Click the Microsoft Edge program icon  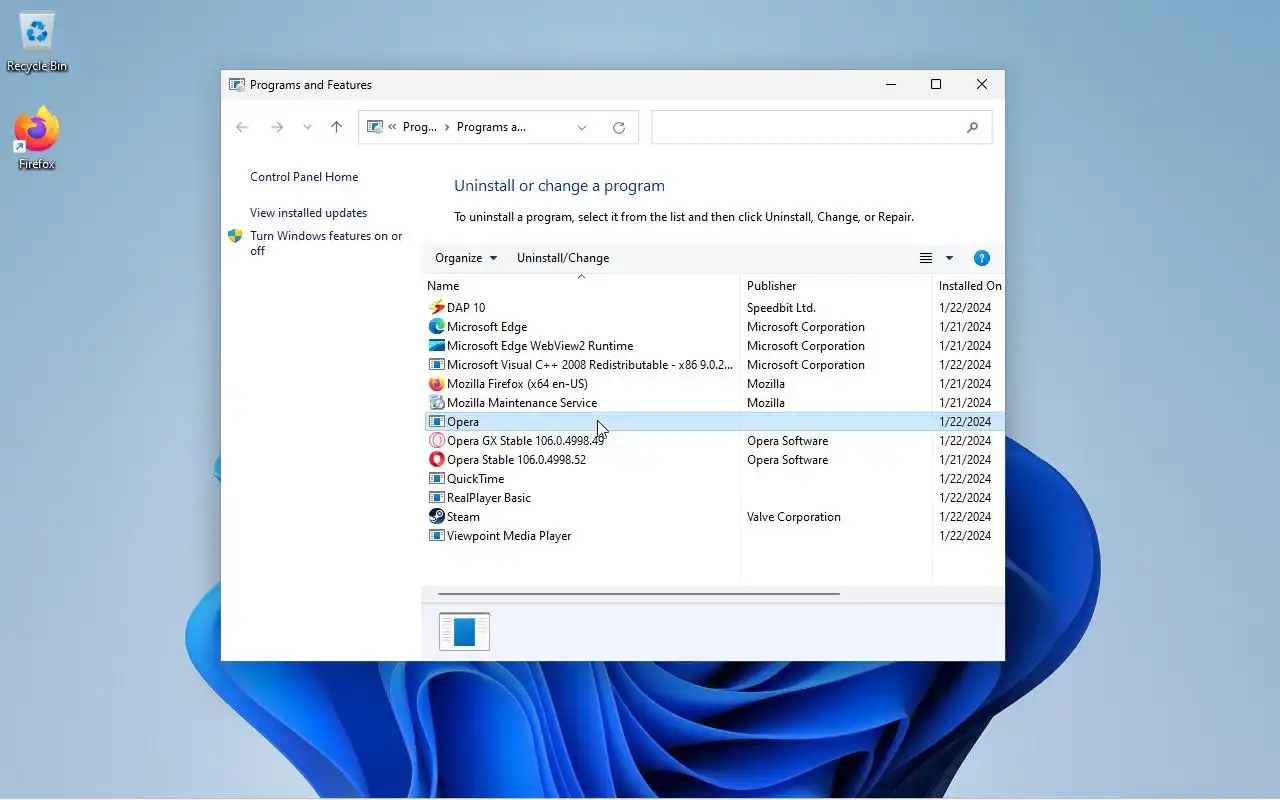coord(436,327)
